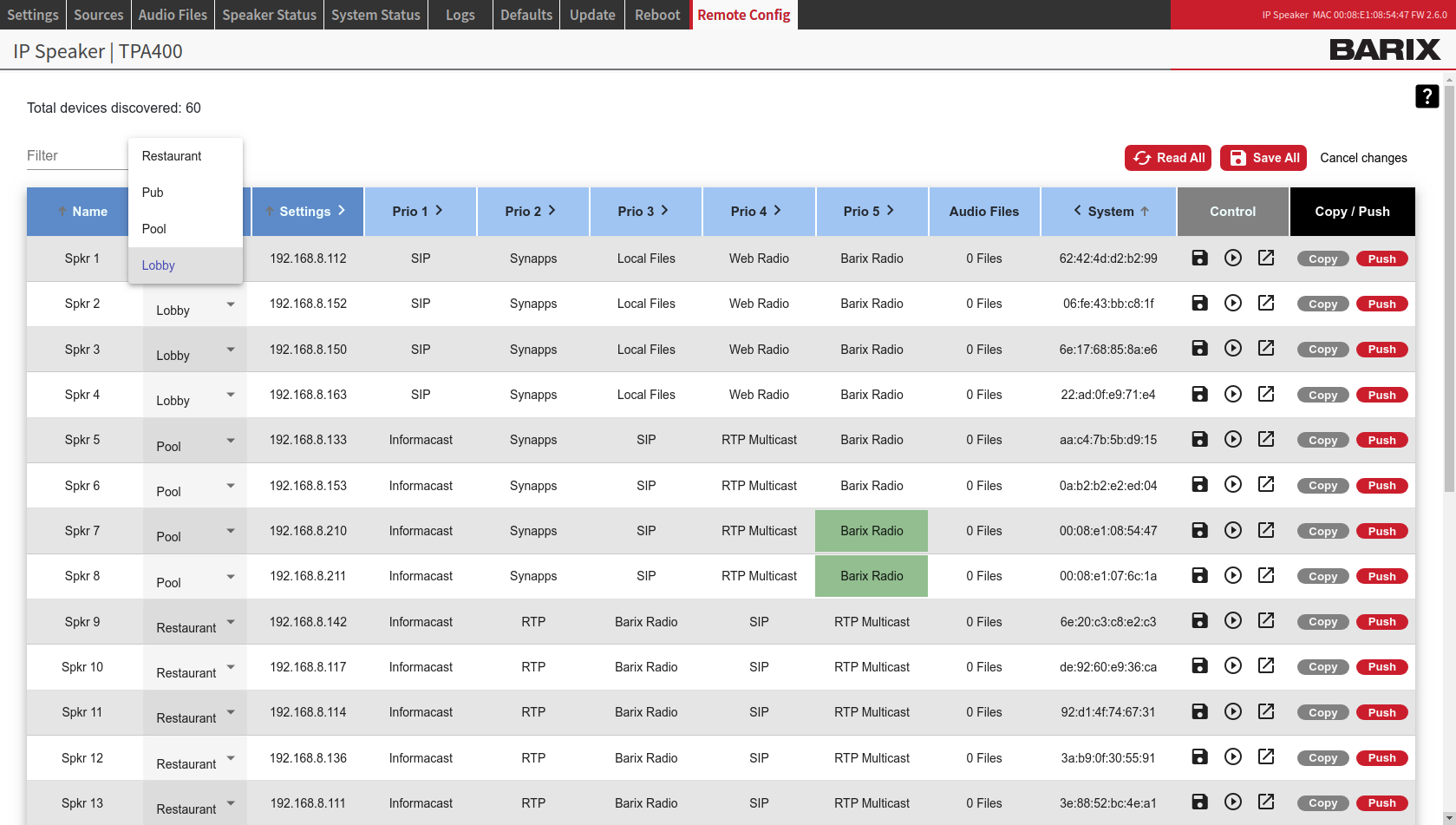Open external link icon for Spkr 5
Viewport: 1456px width, 825px height.
(x=1265, y=439)
